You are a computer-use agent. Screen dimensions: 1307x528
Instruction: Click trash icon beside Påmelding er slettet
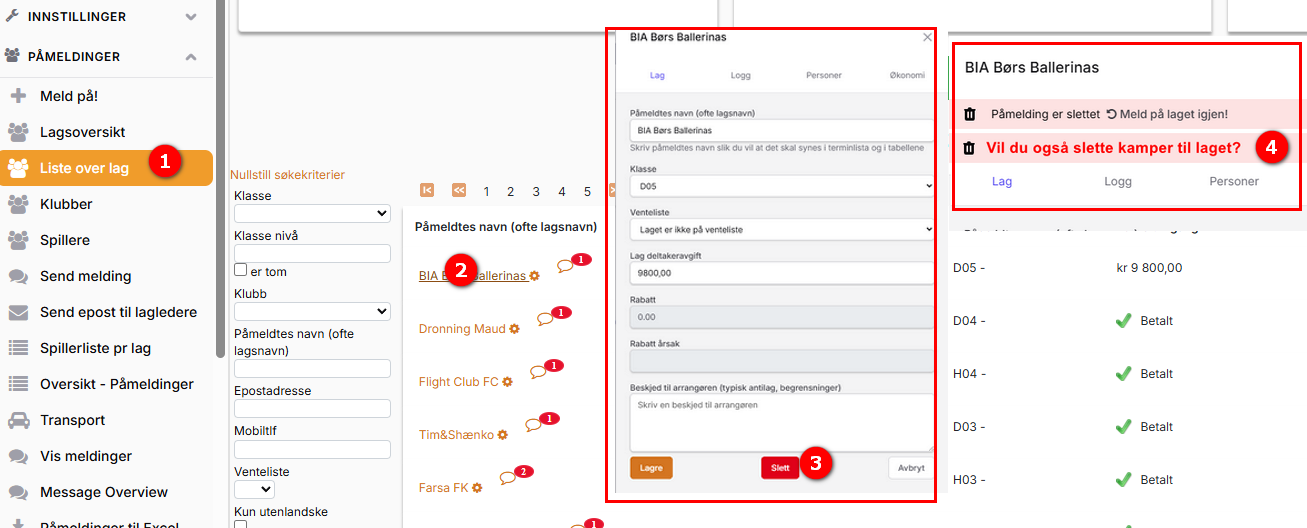click(969, 114)
